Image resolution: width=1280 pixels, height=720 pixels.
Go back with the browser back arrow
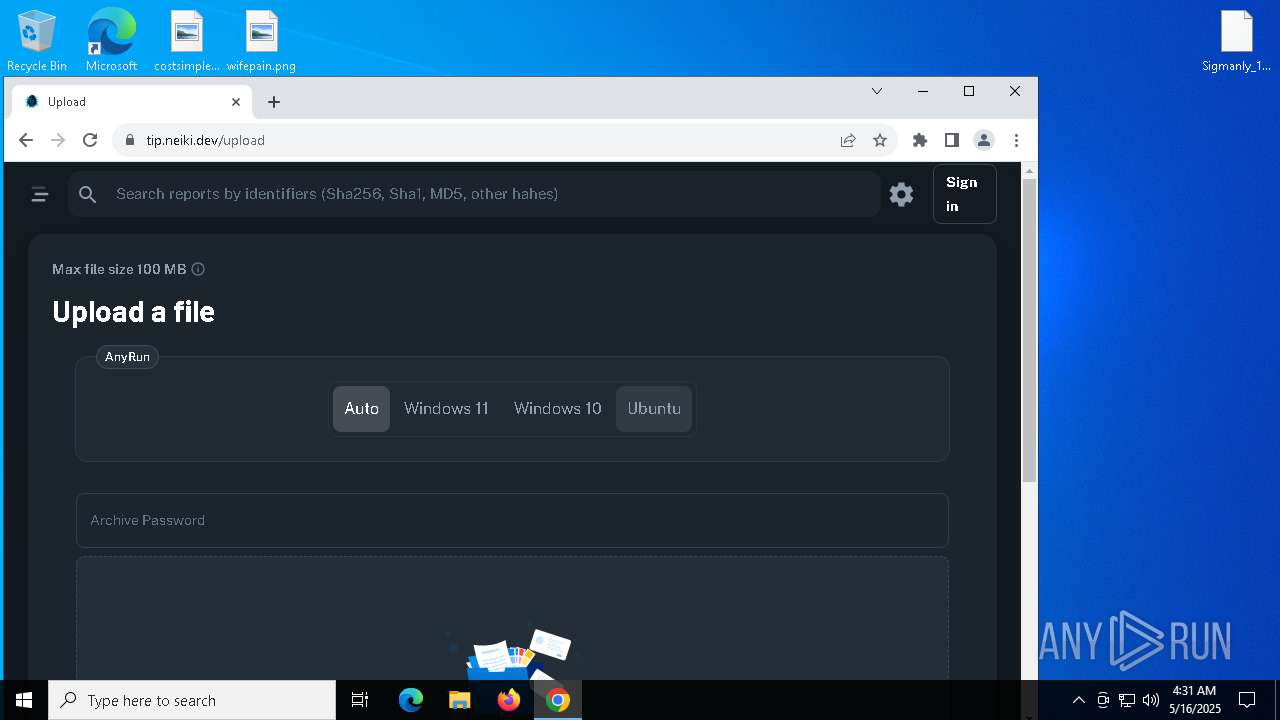pyautogui.click(x=26, y=140)
